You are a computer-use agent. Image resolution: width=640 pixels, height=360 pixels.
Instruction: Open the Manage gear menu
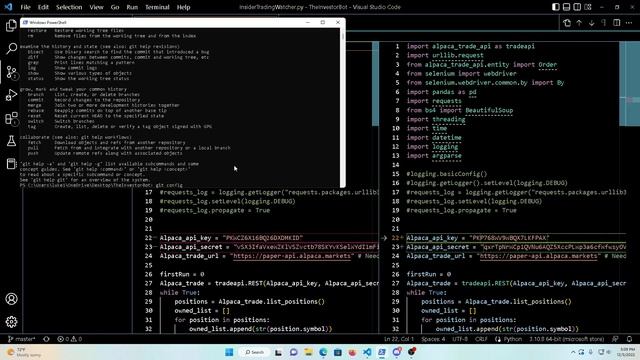pos(11,322)
